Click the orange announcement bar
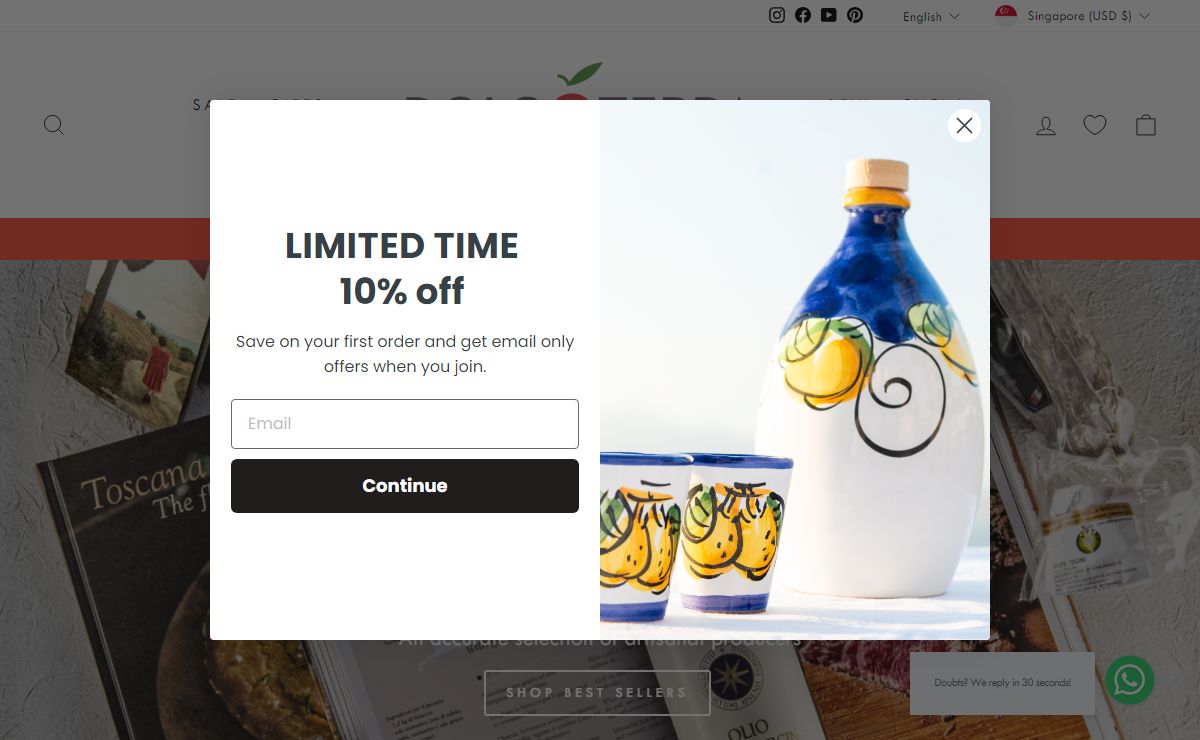This screenshot has width=1200, height=740. [x=104, y=239]
